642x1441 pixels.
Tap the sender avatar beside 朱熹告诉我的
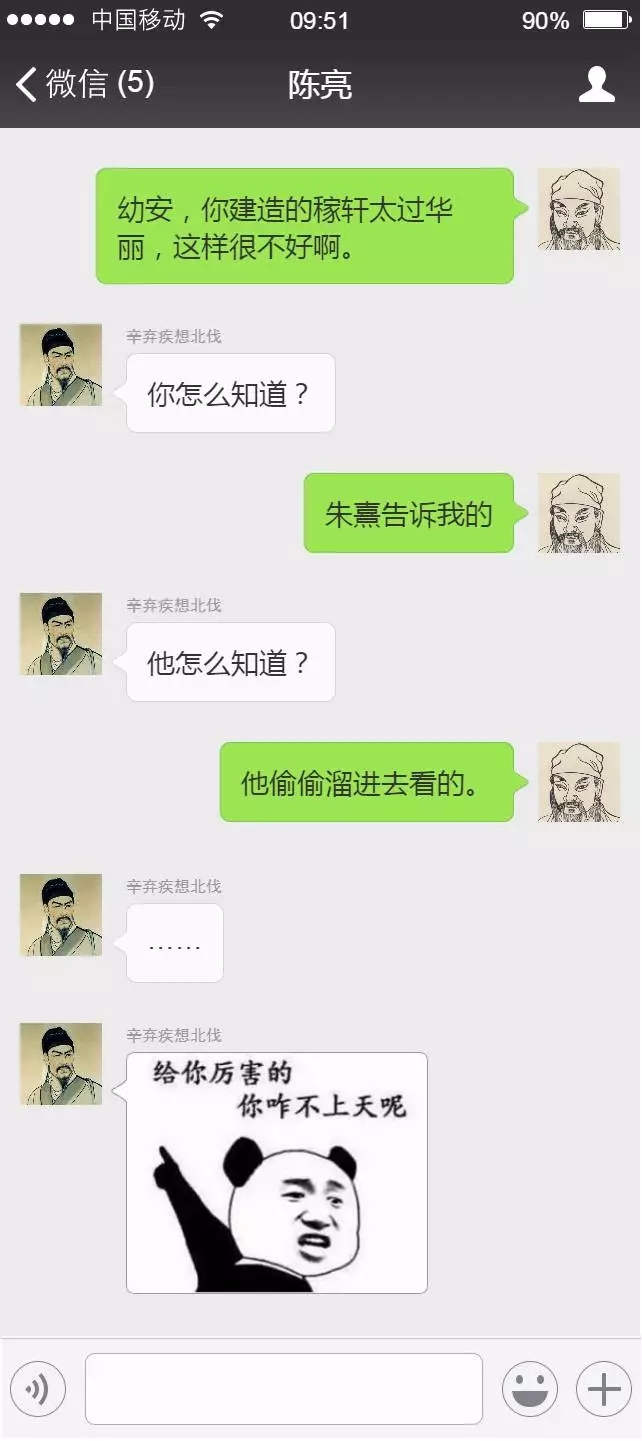pyautogui.click(x=579, y=513)
